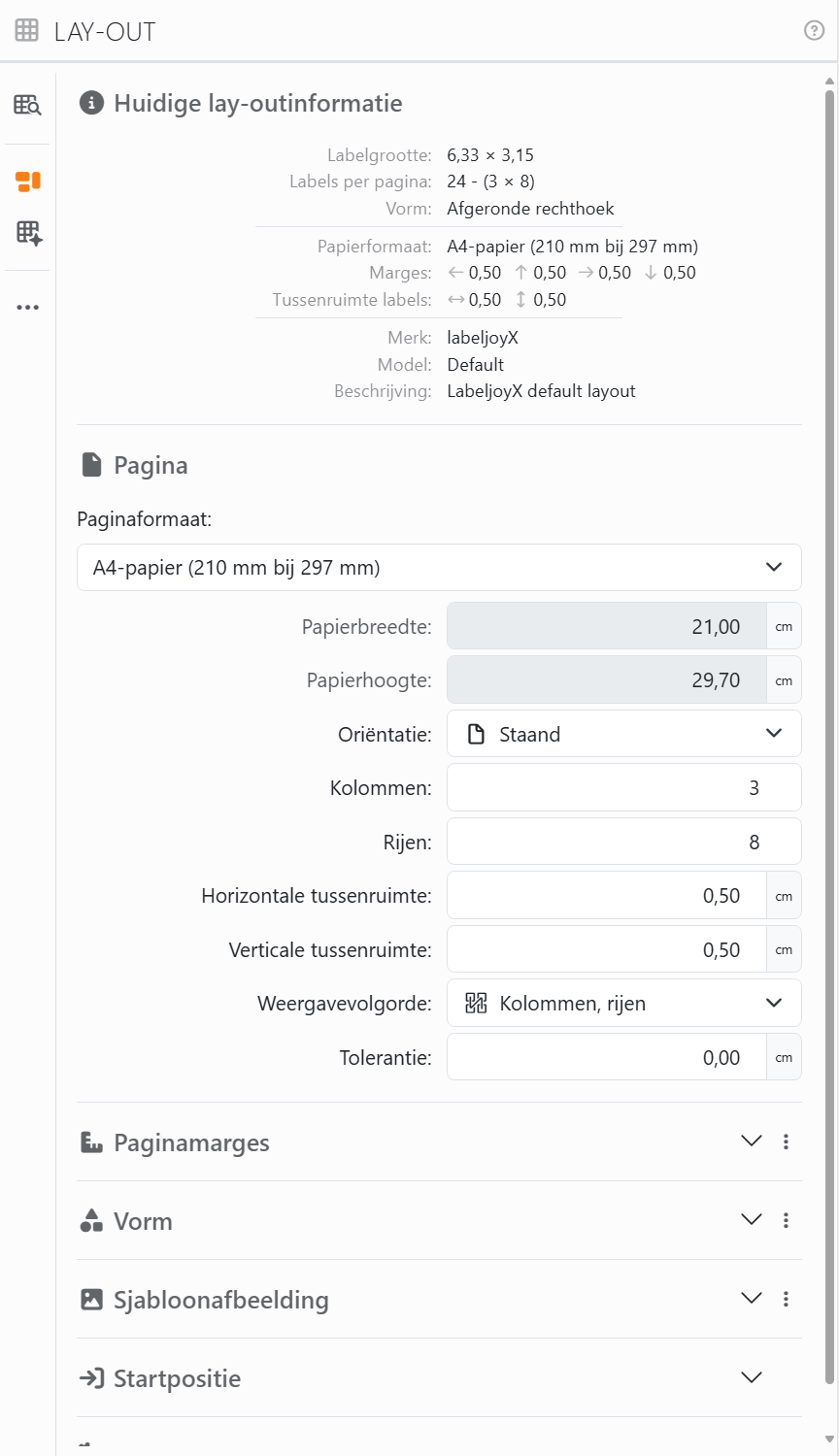
Task: Click the Merk value labeljoyX
Action: (483, 338)
